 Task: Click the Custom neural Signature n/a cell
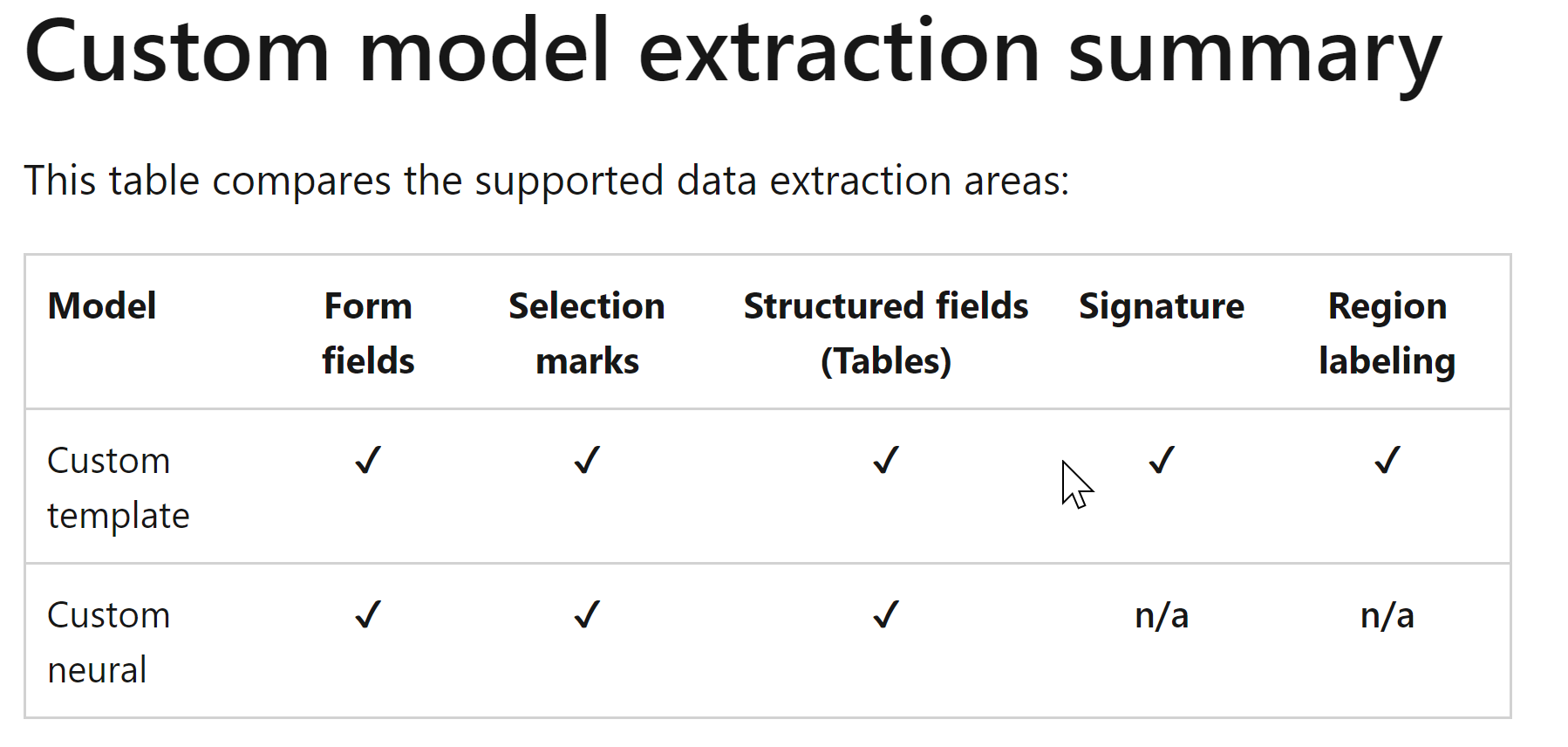pos(1162,615)
